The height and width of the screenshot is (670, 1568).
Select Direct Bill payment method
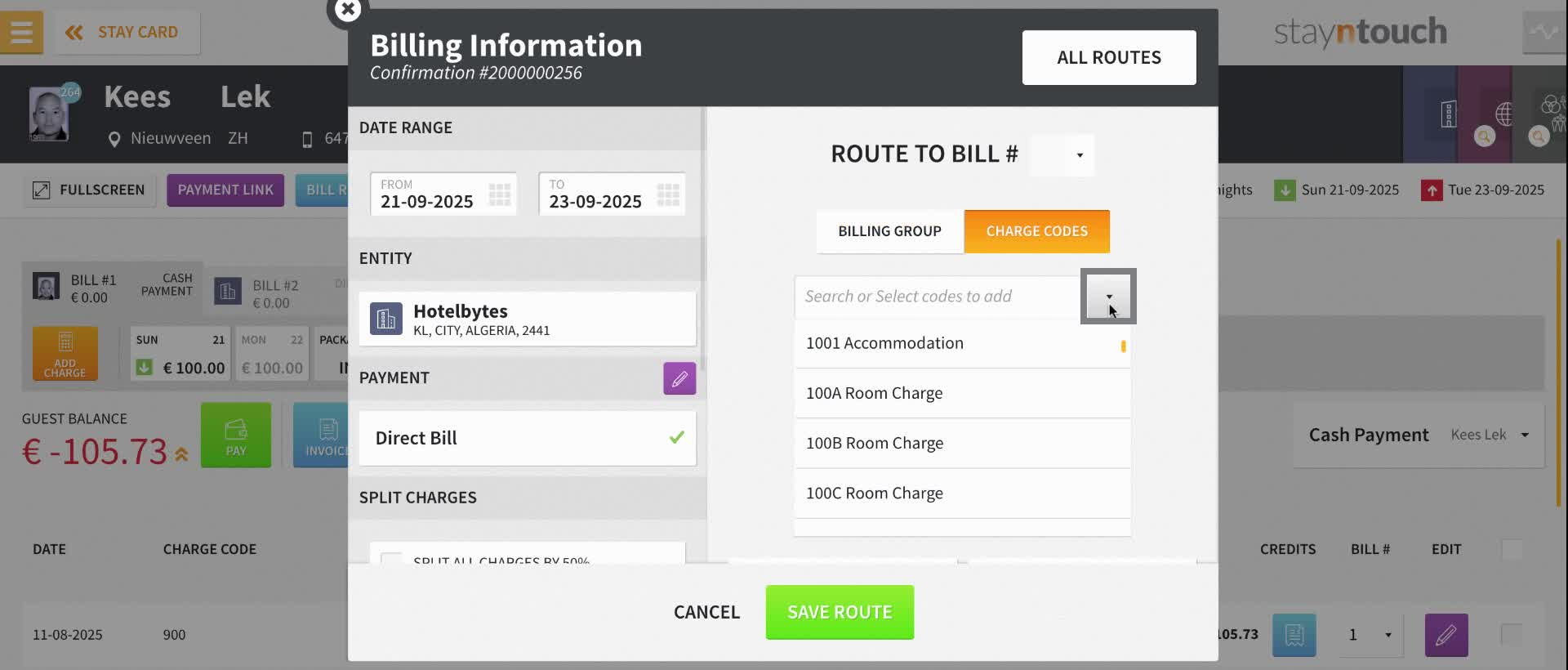528,439
